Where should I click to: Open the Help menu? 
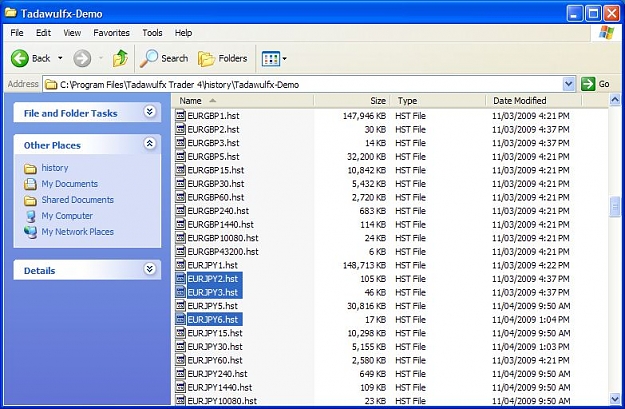coord(183,33)
